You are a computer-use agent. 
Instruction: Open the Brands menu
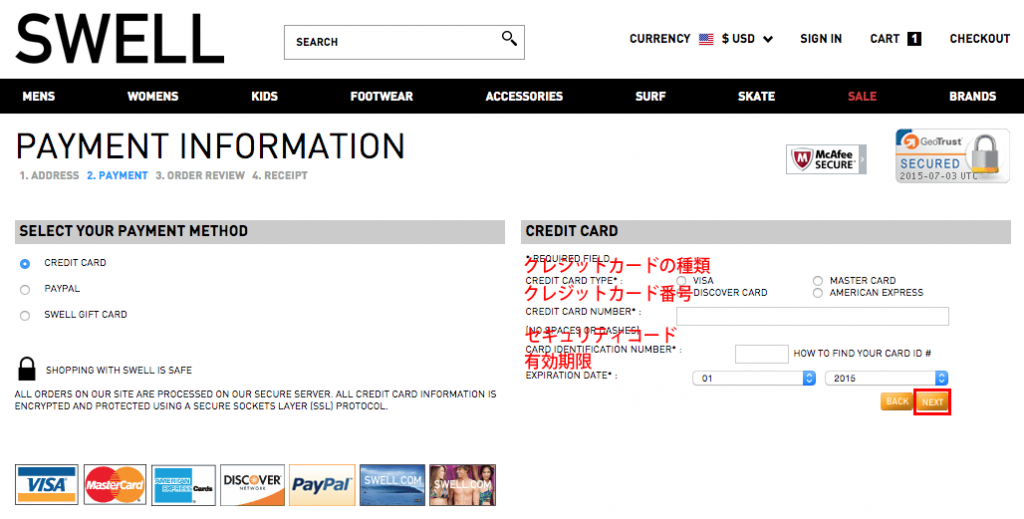(972, 96)
